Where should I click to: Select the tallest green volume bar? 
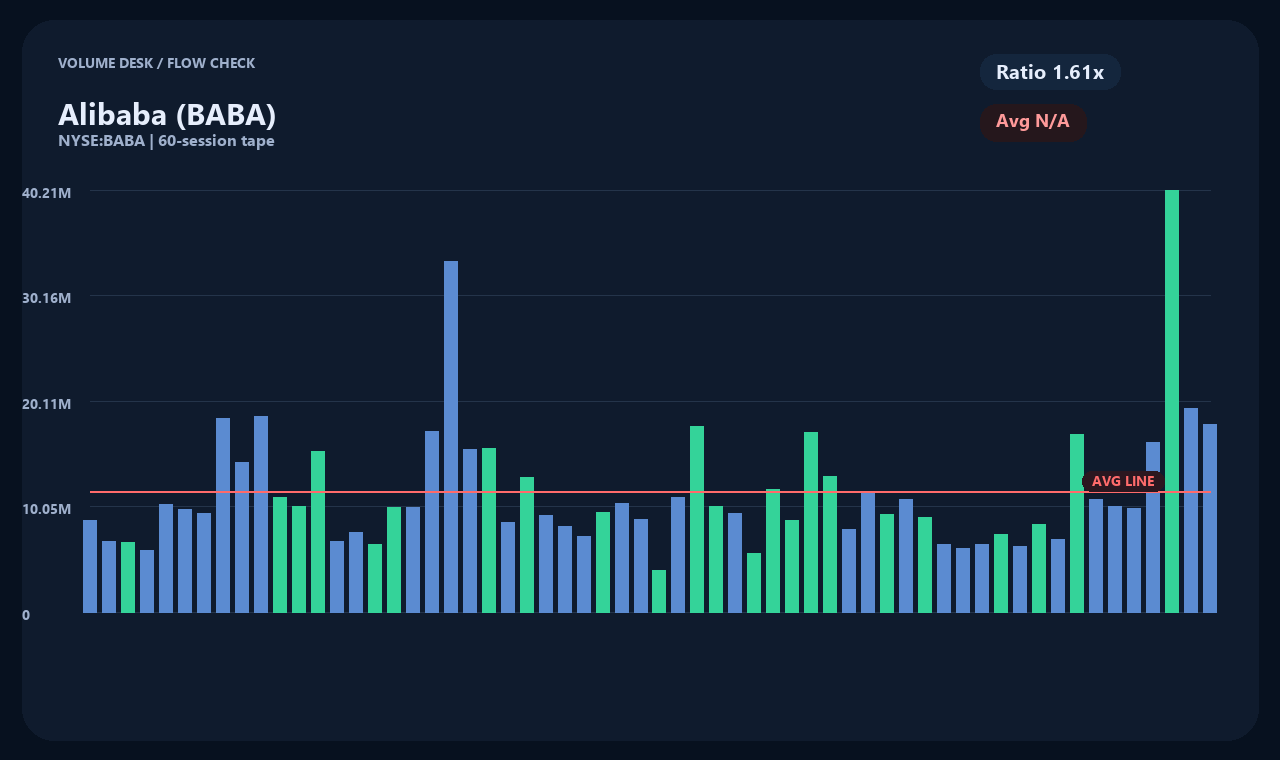point(1172,401)
